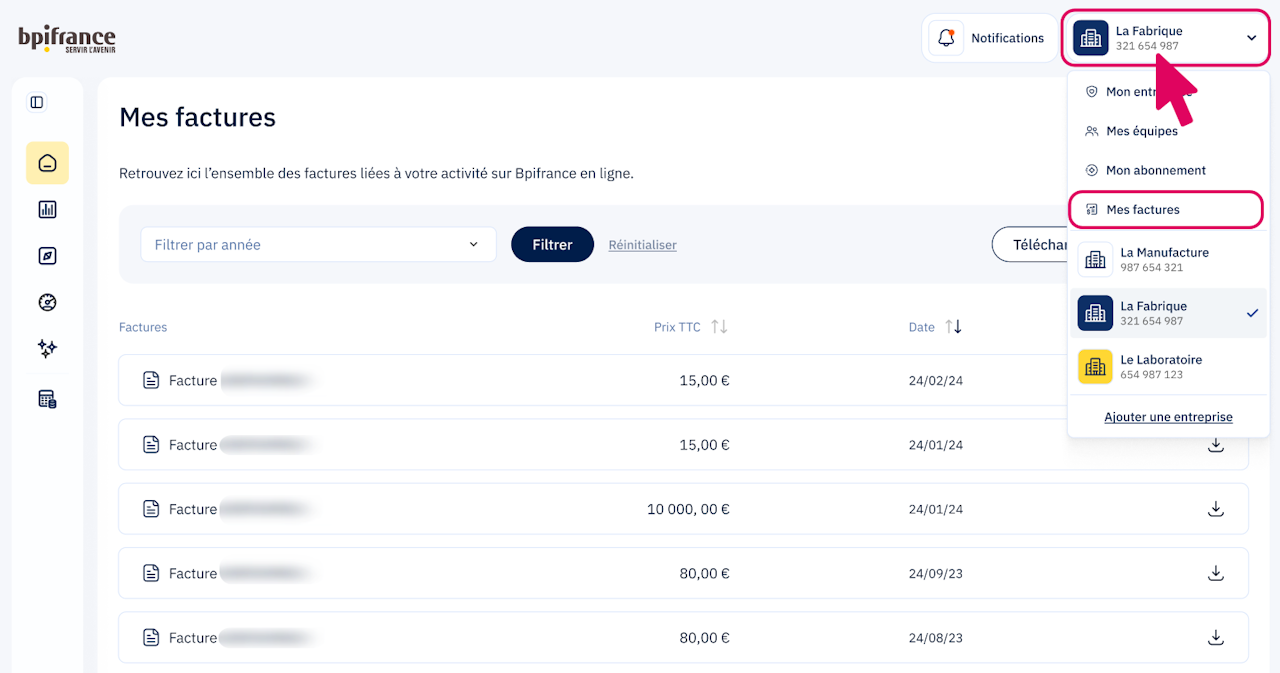This screenshot has height=673, width=1280.
Task: Sort invoices by Prix TTC arrows
Action: [x=719, y=327]
